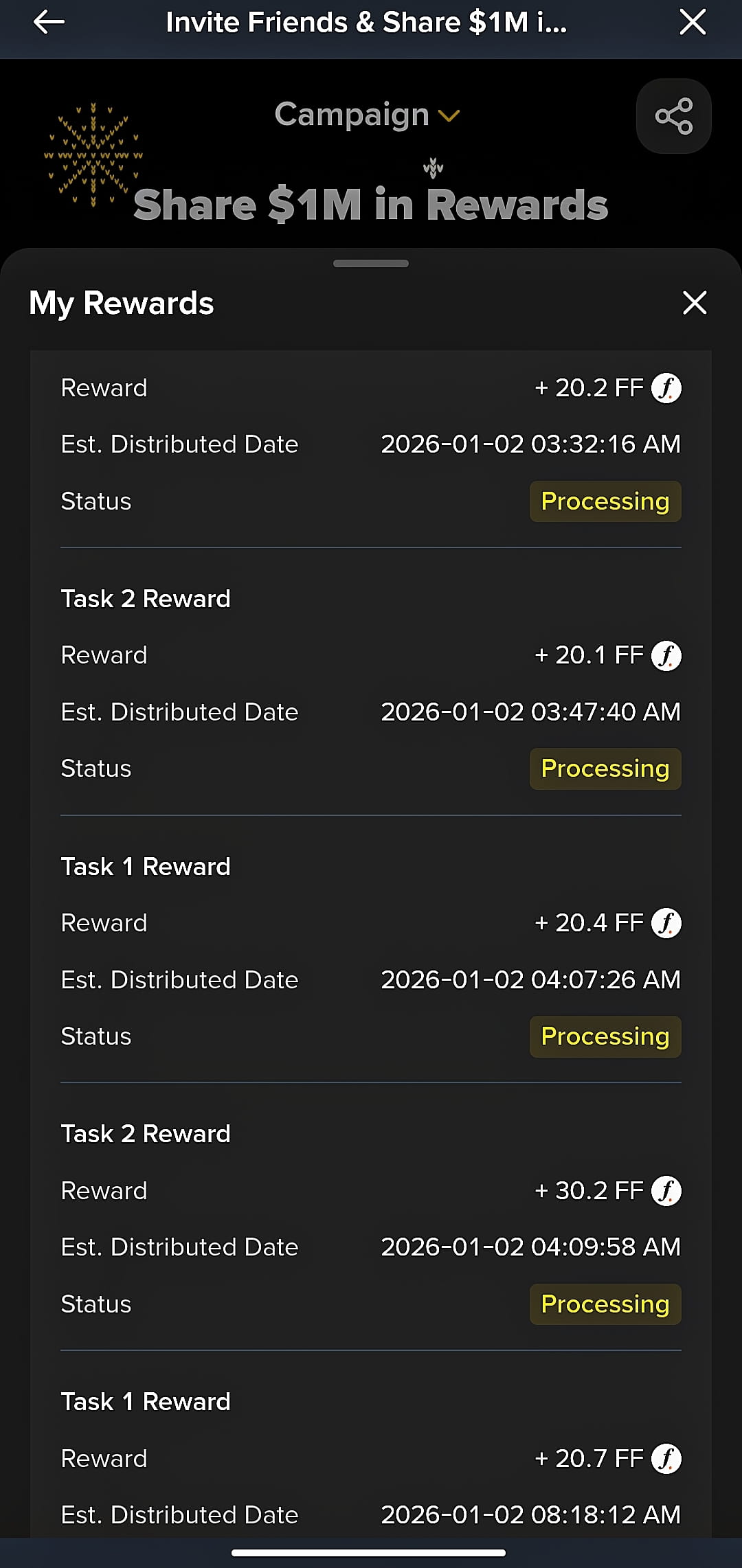The image size is (742, 1568).
Task: Tap the FF token icon next to 20.2
Action: click(x=666, y=388)
